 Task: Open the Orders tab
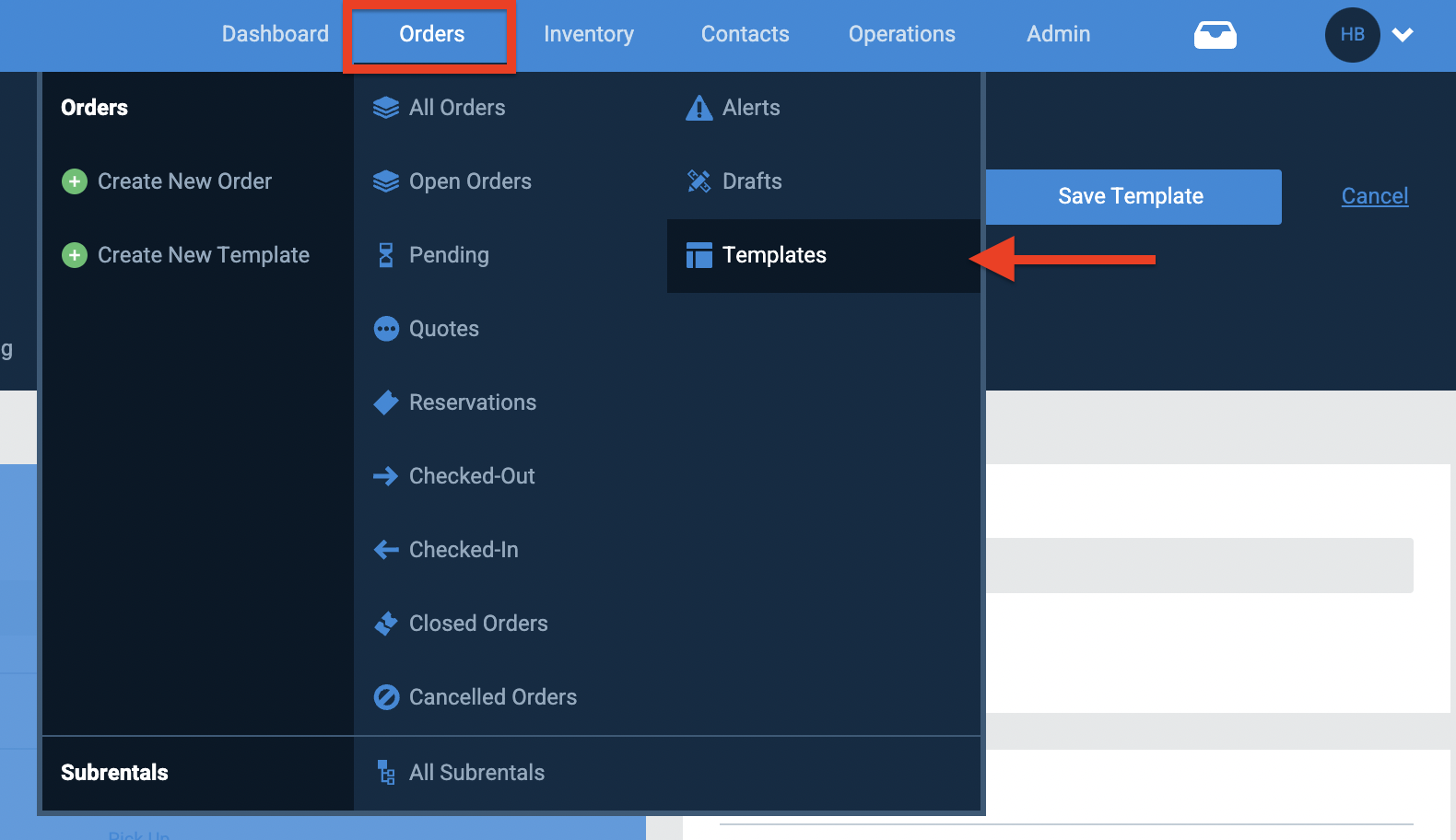pyautogui.click(x=431, y=34)
